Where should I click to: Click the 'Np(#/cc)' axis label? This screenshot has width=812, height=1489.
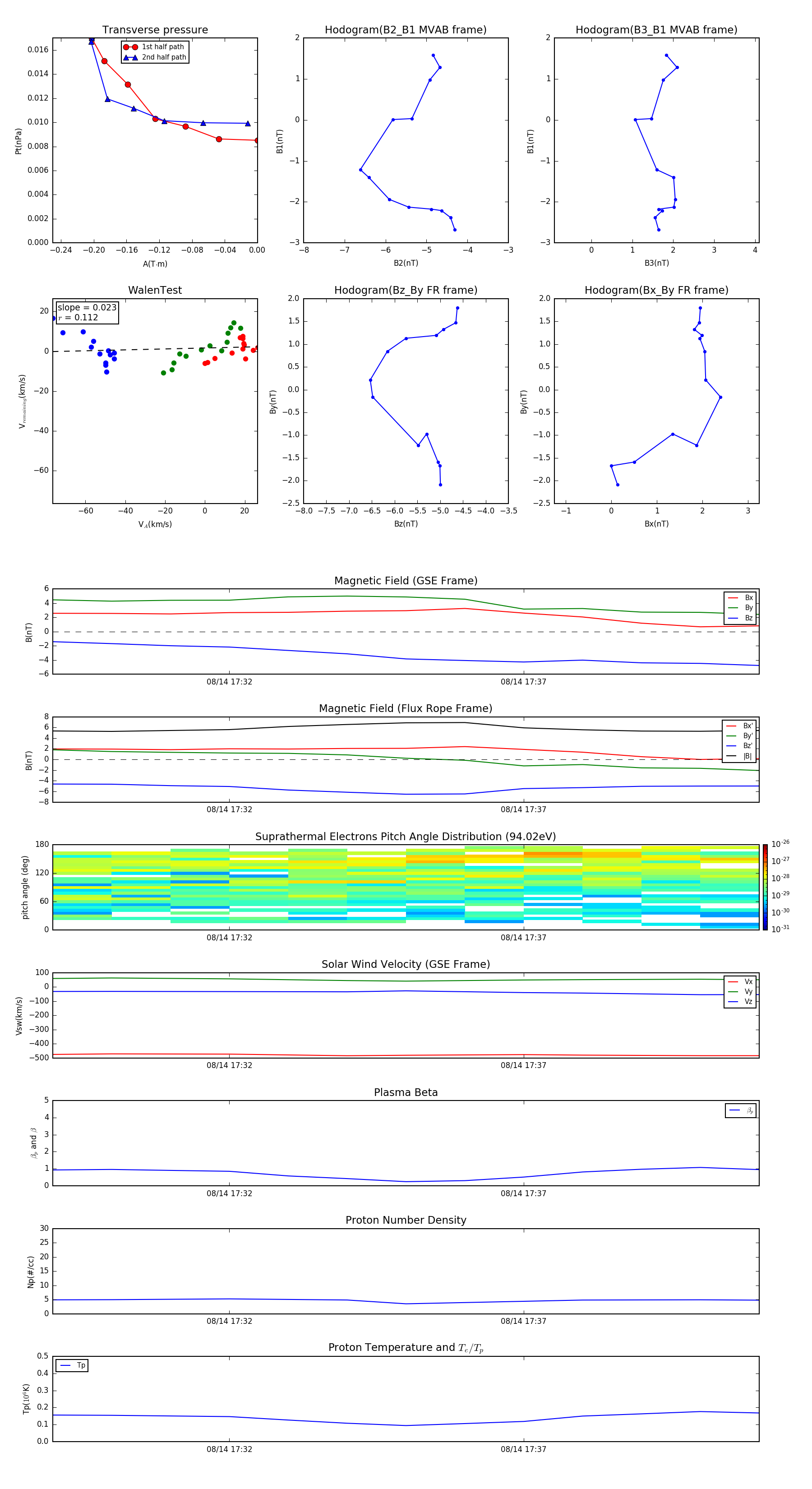(x=31, y=1272)
